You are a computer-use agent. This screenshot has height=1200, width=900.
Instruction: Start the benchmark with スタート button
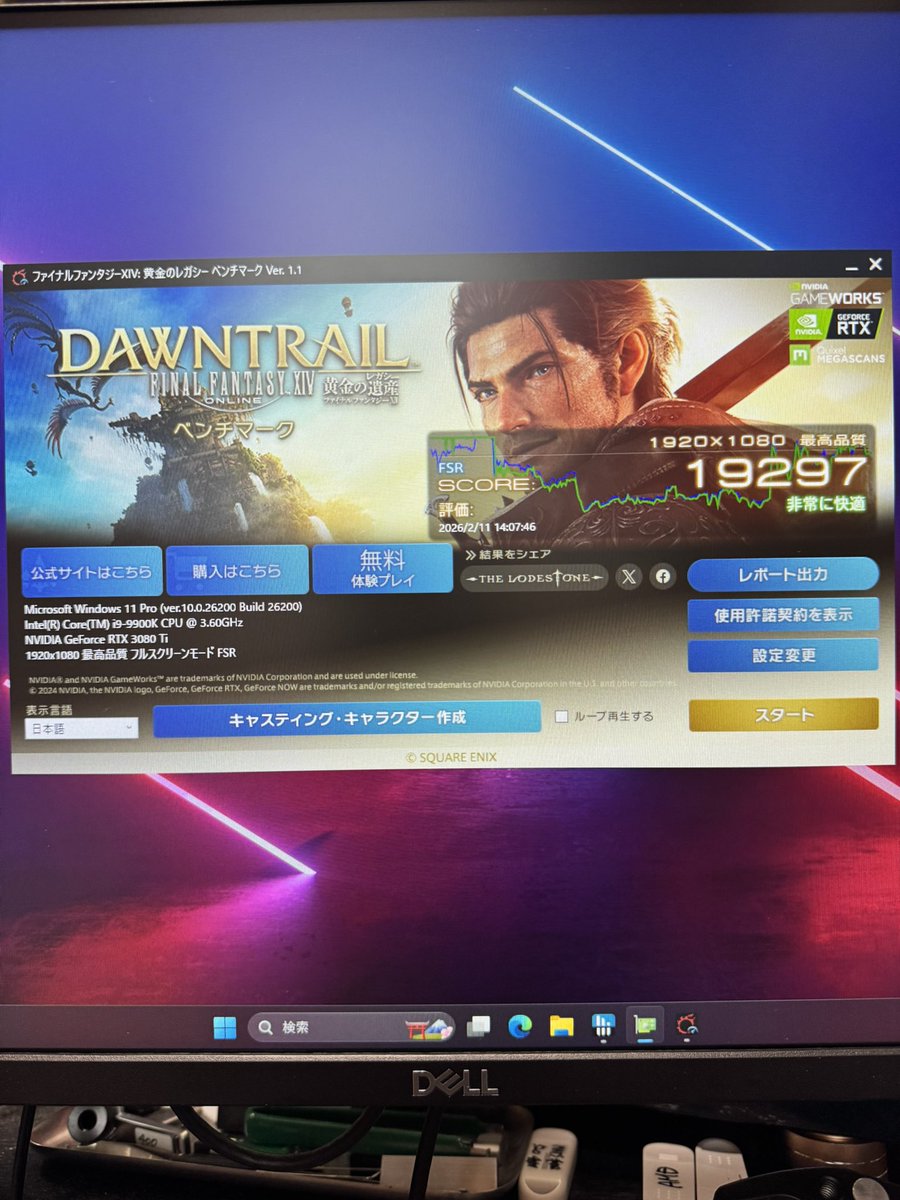(x=783, y=714)
